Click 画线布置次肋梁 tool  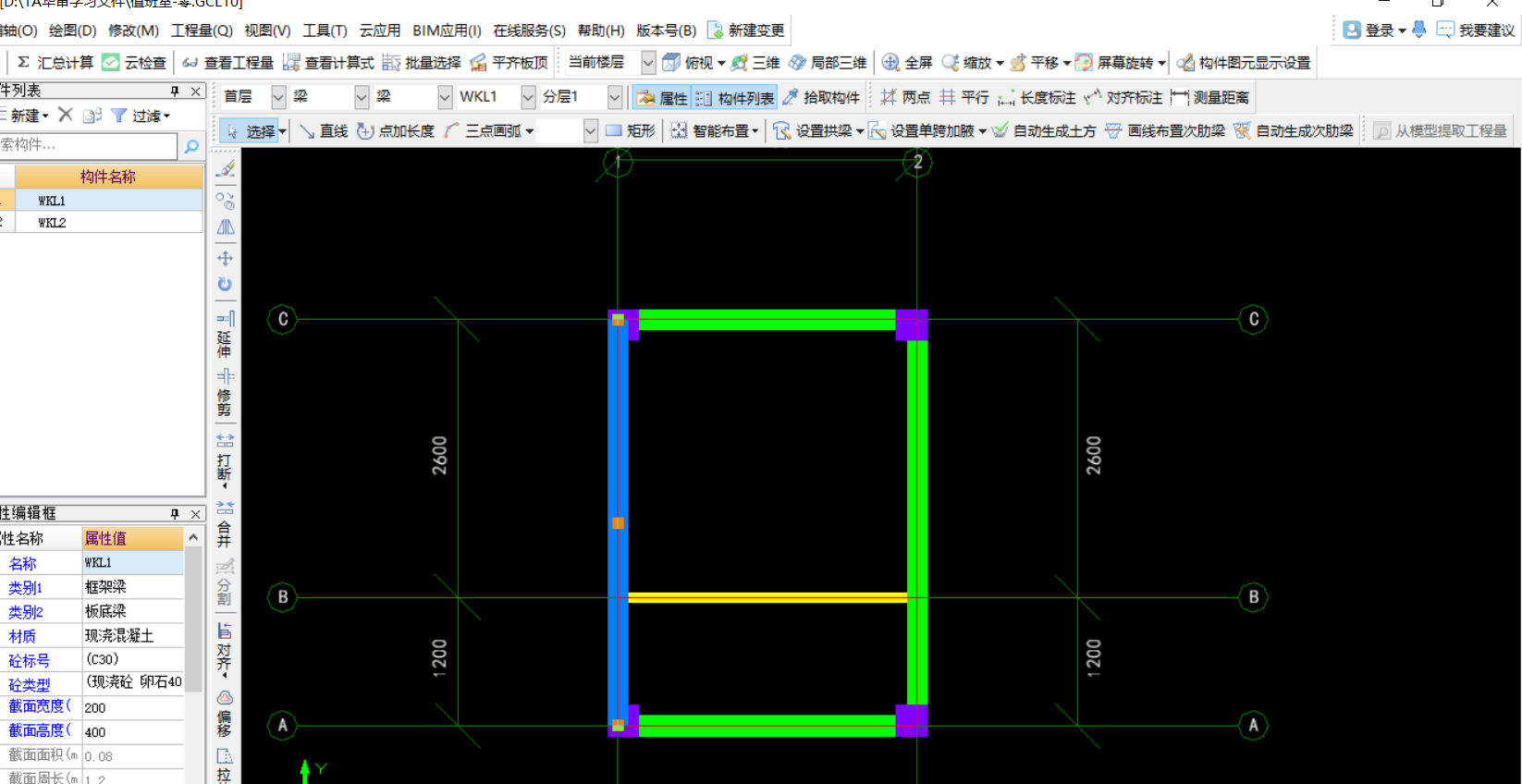[x=1164, y=130]
